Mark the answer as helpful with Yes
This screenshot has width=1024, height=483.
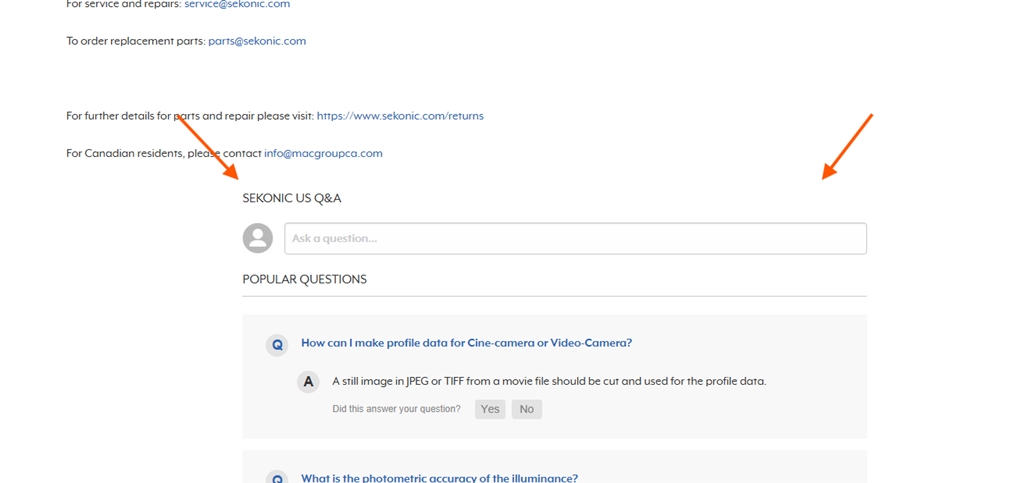[490, 409]
